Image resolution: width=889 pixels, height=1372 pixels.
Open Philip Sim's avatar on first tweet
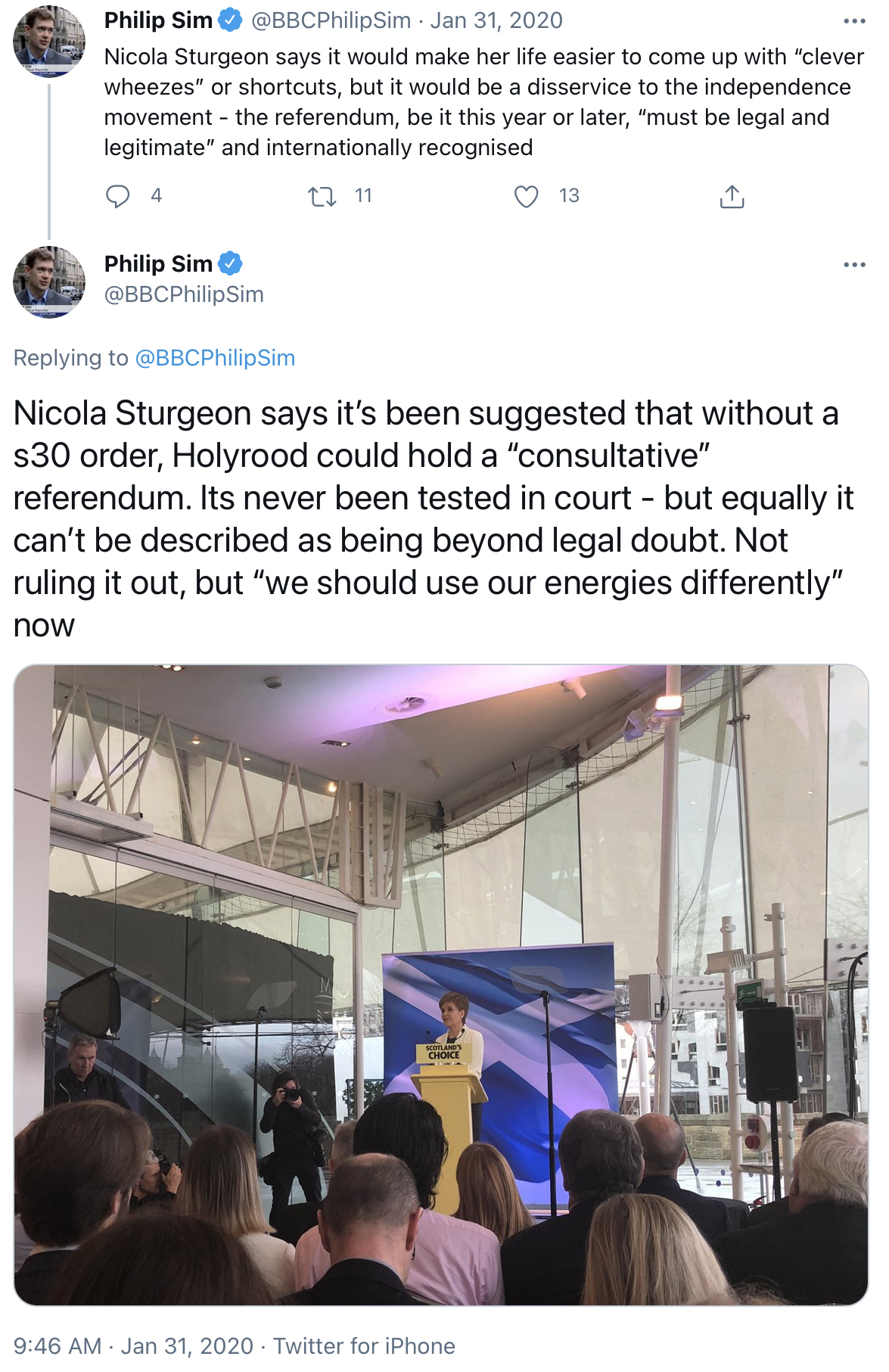click(x=49, y=41)
